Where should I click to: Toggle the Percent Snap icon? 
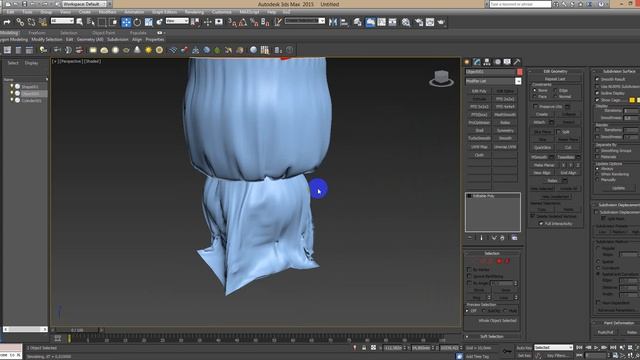254,22
